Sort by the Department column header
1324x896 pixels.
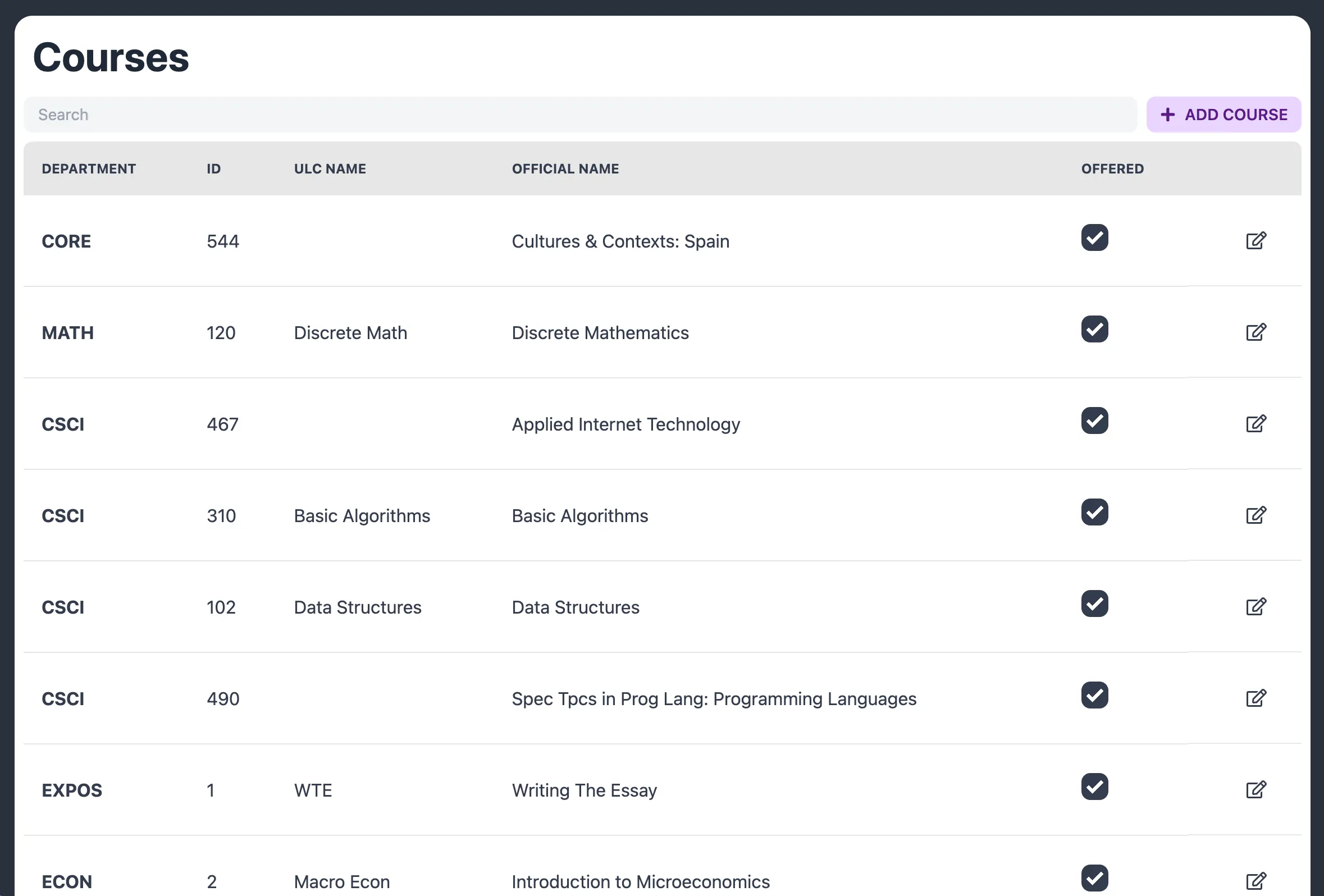(89, 168)
